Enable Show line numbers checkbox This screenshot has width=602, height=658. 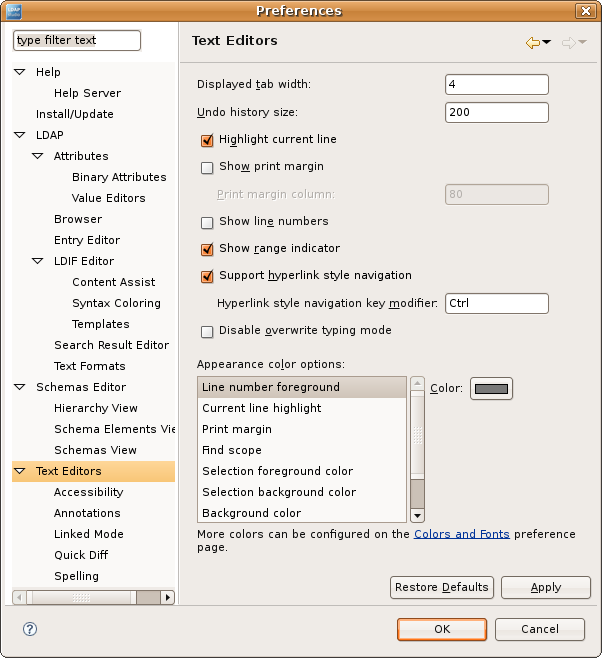208,222
